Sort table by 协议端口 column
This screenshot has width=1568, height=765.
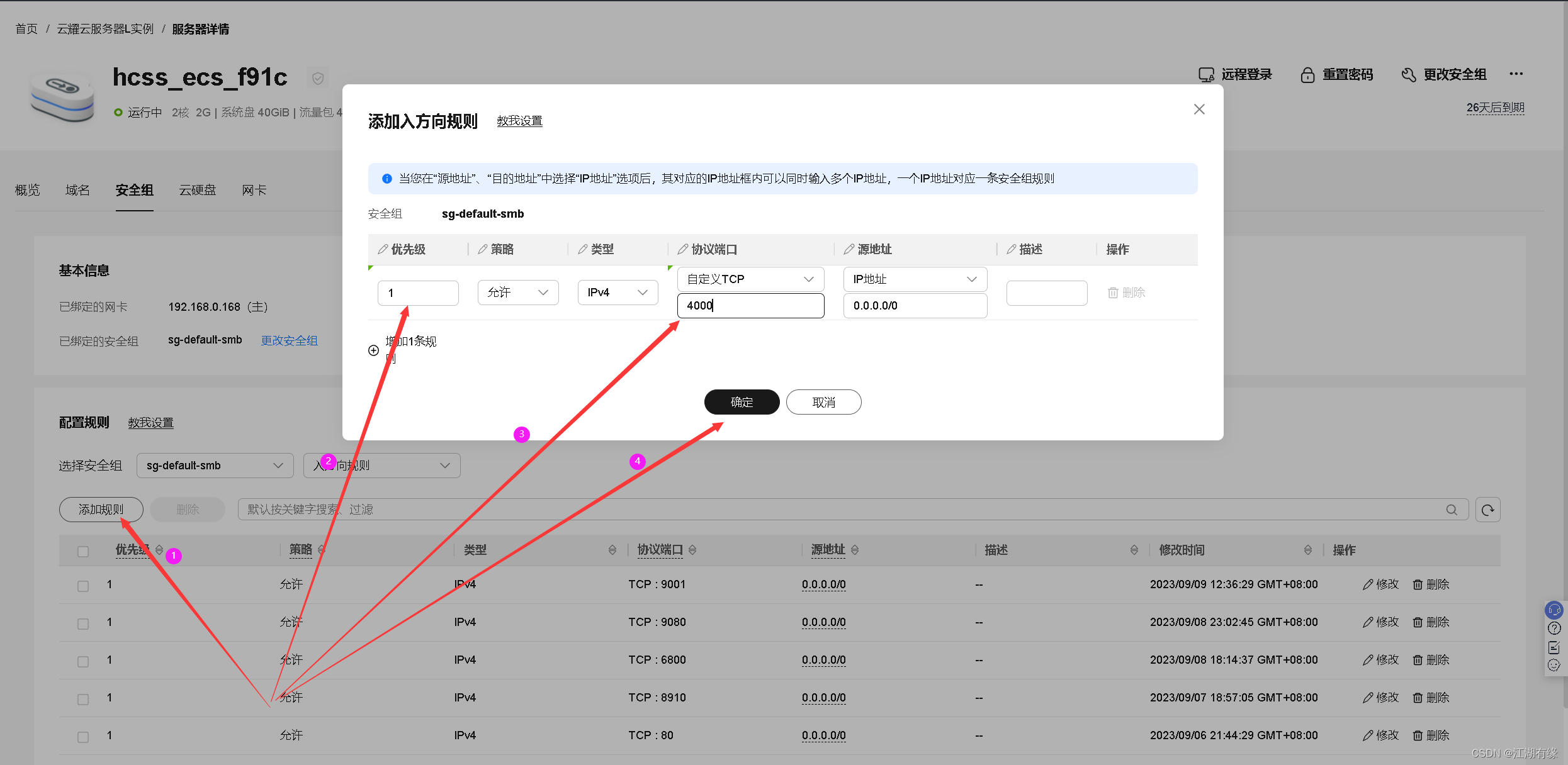coord(692,550)
